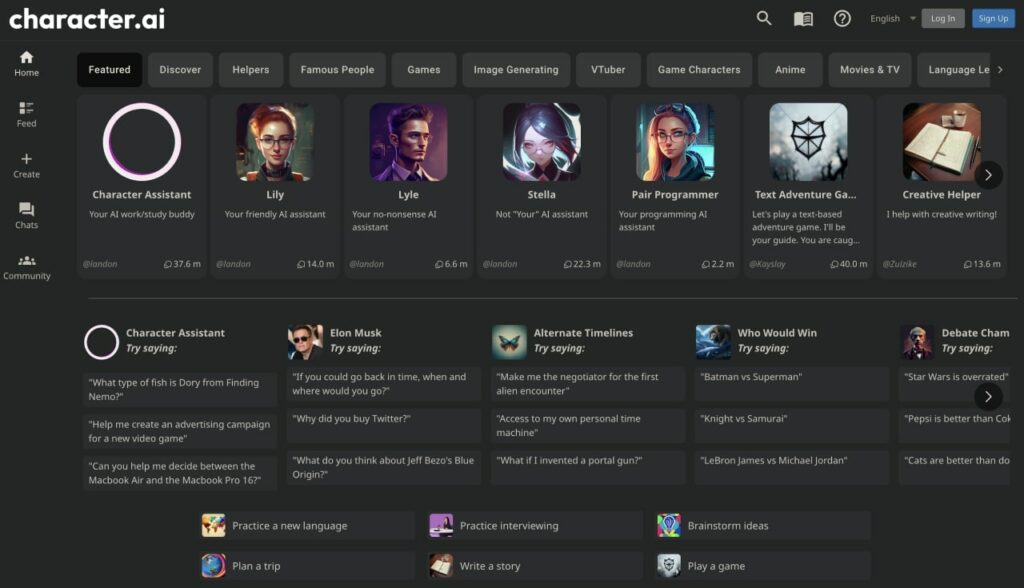Screen dimensions: 1024x588
Task: Expand more category tabs with right arrow
Action: (1000, 69)
